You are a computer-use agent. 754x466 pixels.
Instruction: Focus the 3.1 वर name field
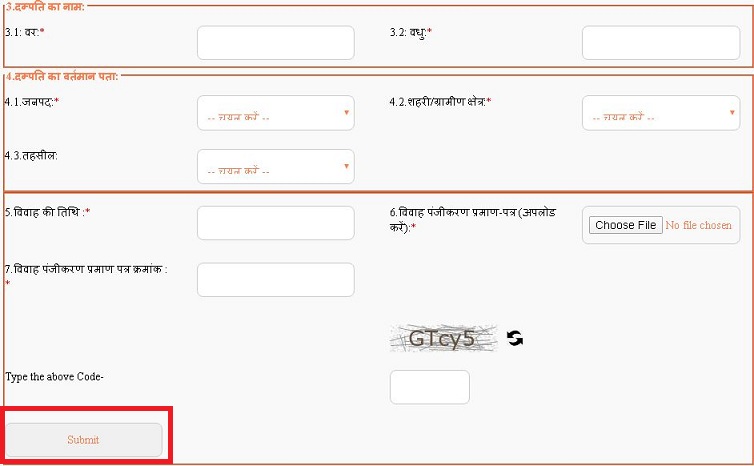click(275, 43)
